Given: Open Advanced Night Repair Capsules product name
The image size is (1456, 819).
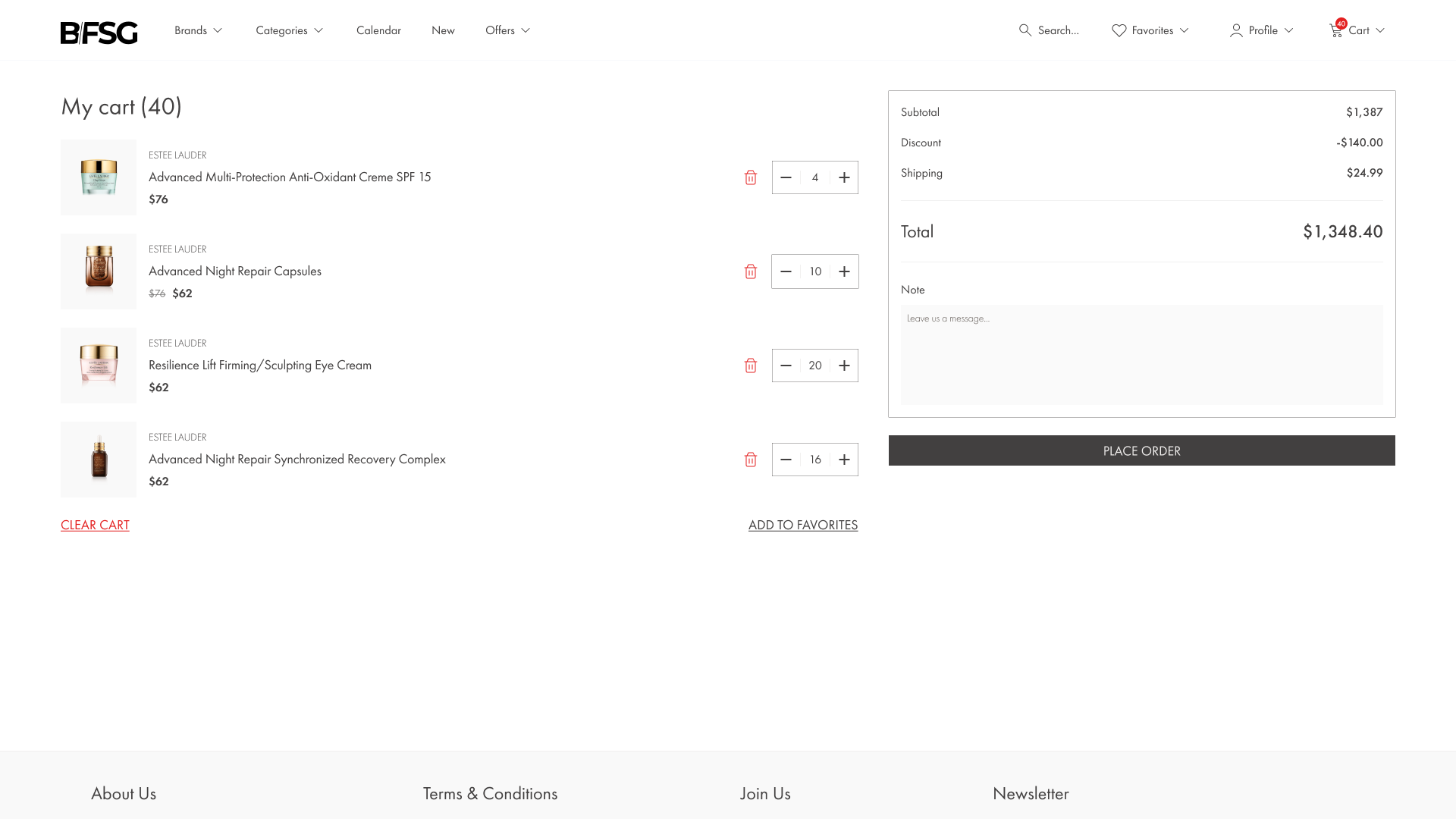Looking at the screenshot, I should click(x=235, y=271).
